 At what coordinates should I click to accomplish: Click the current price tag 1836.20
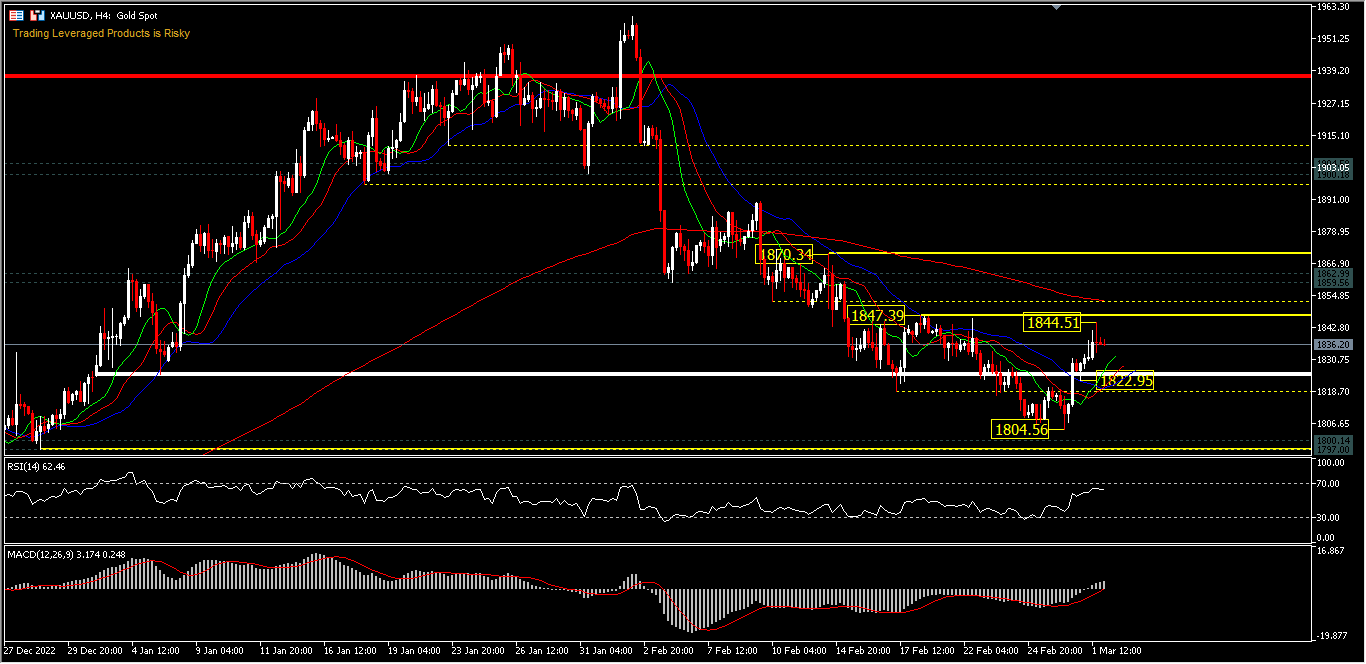pos(1334,344)
